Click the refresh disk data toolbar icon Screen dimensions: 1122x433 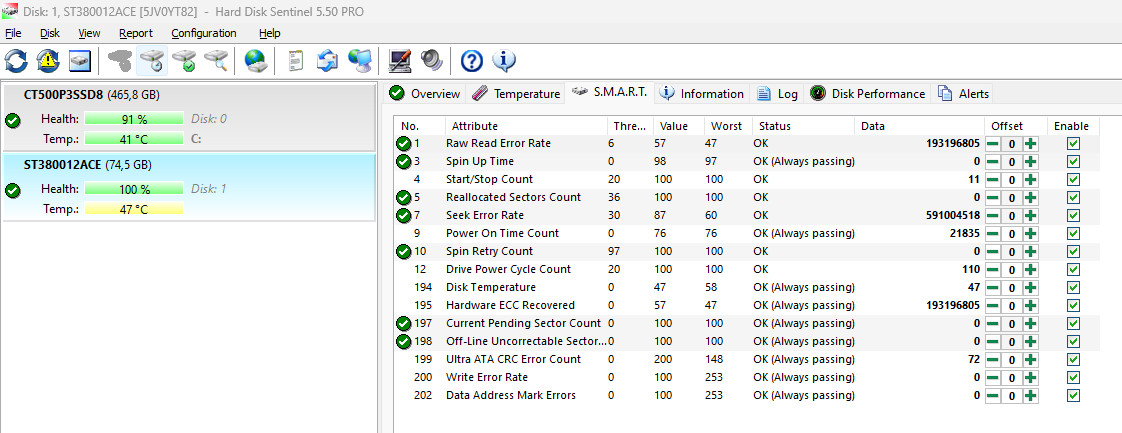coord(16,61)
